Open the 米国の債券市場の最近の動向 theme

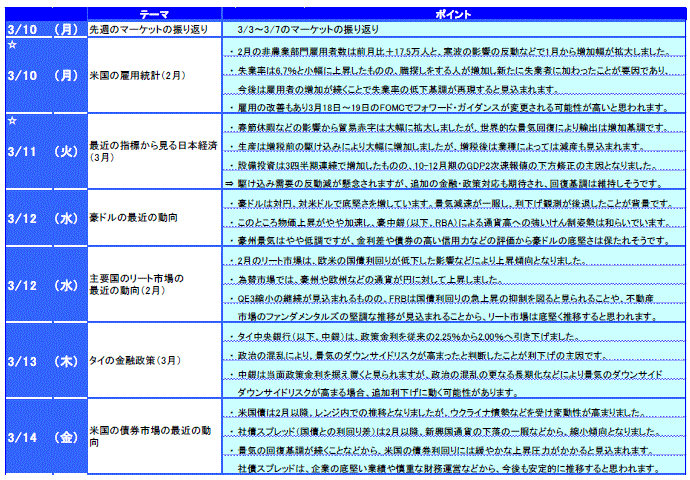pos(150,436)
